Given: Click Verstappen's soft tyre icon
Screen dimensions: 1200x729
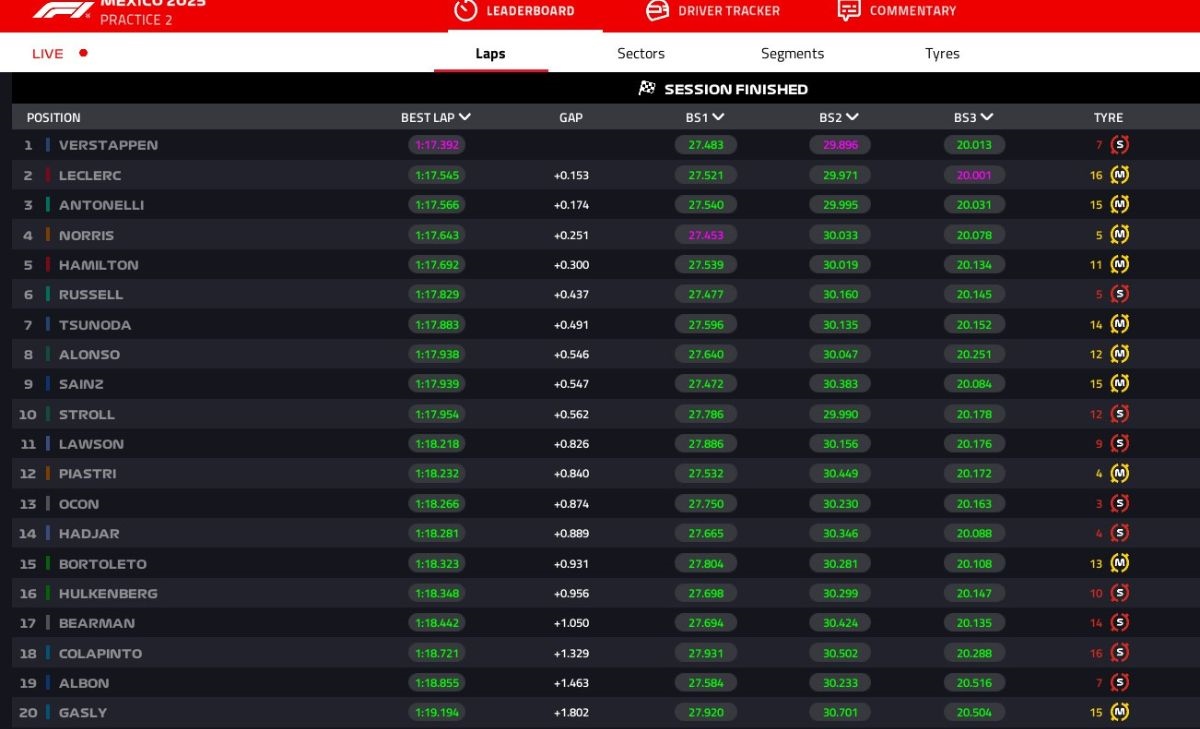Looking at the screenshot, I should (1120, 145).
